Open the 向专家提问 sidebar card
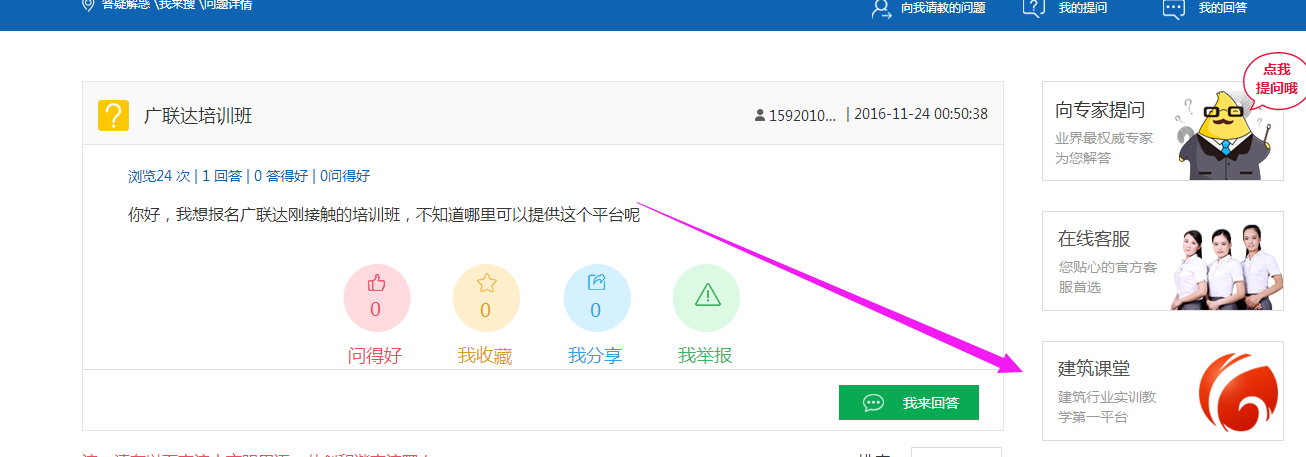This screenshot has width=1306, height=457. [1162, 131]
